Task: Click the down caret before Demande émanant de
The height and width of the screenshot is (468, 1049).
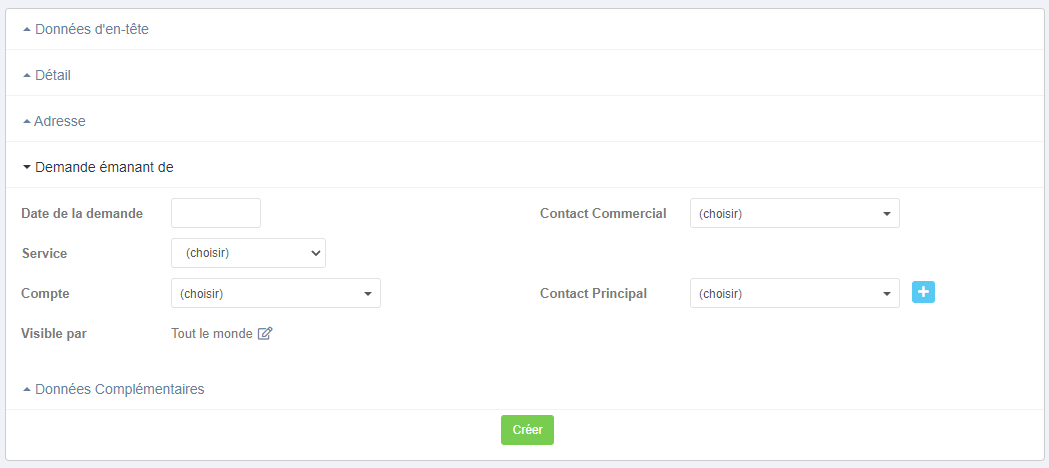Action: coord(27,168)
